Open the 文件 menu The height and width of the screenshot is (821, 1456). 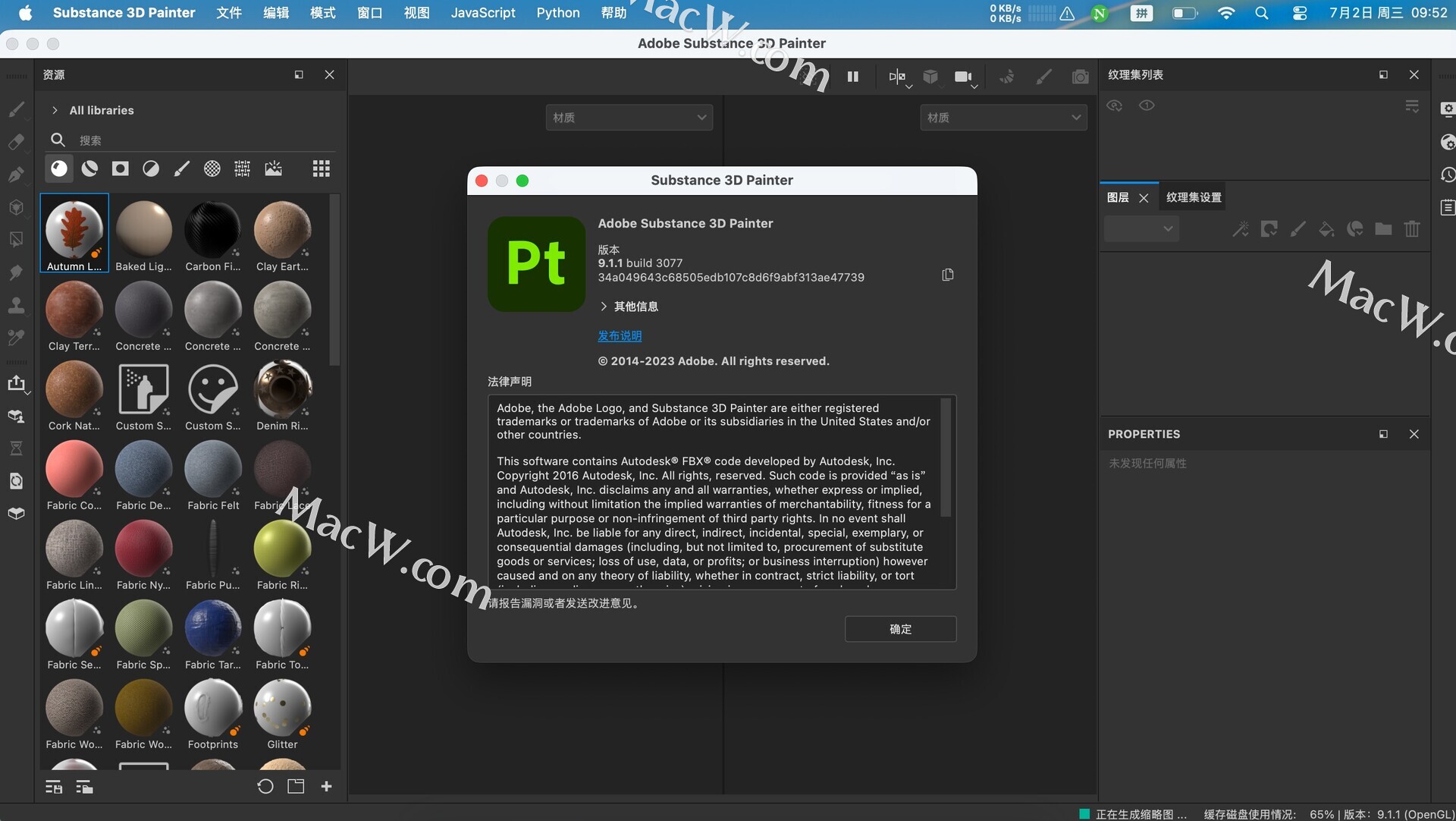pyautogui.click(x=228, y=13)
